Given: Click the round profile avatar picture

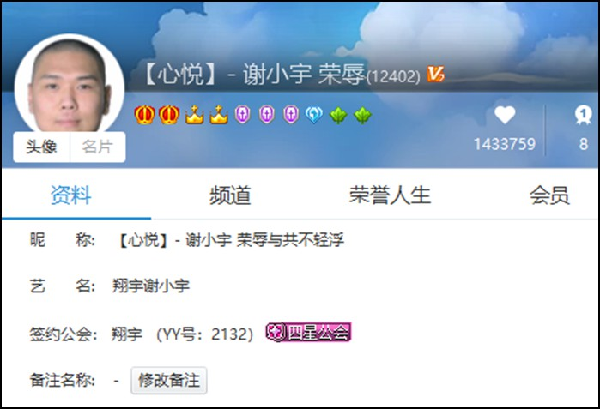Looking at the screenshot, I should (x=69, y=85).
